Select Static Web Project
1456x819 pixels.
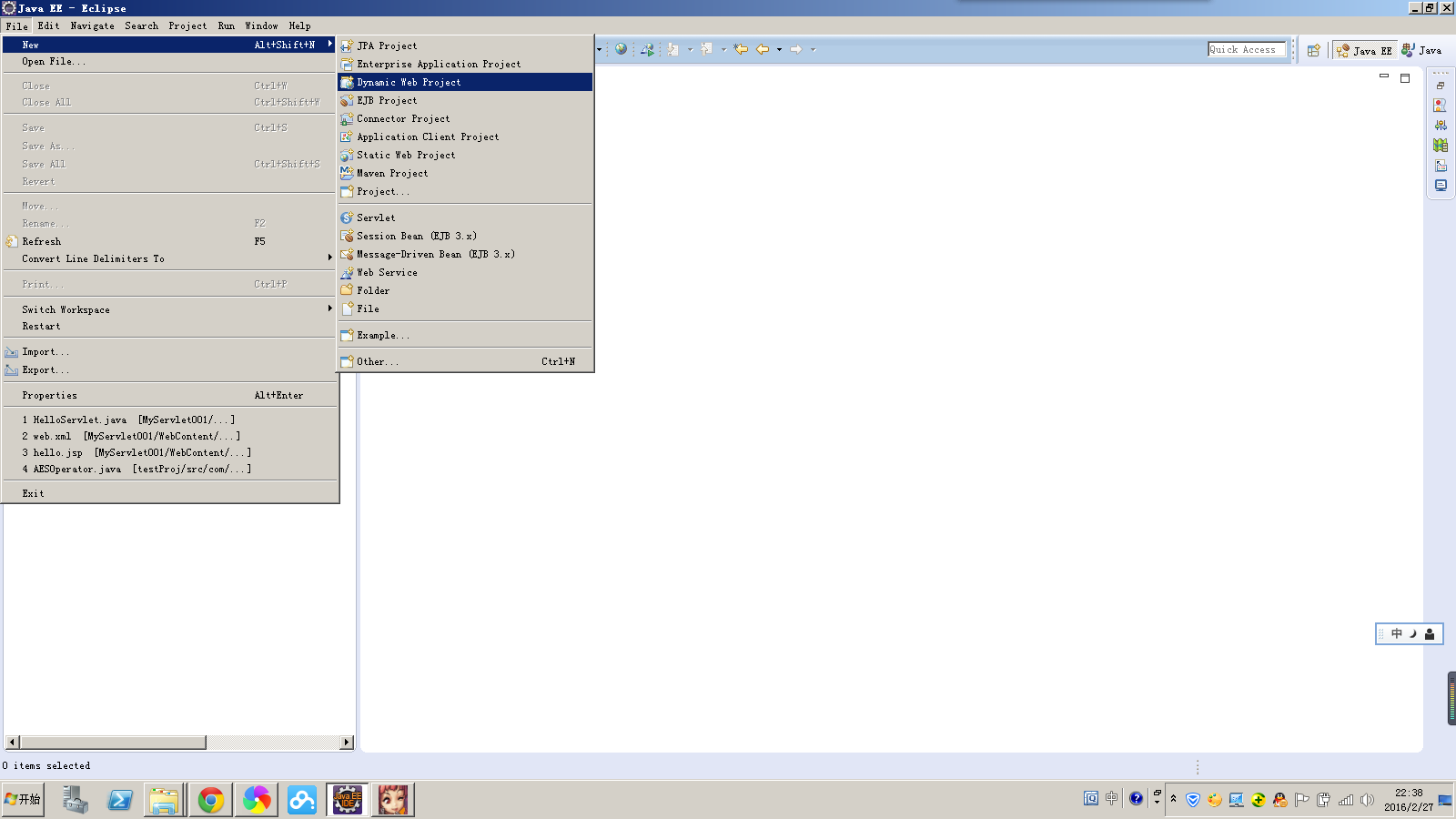[x=465, y=155]
